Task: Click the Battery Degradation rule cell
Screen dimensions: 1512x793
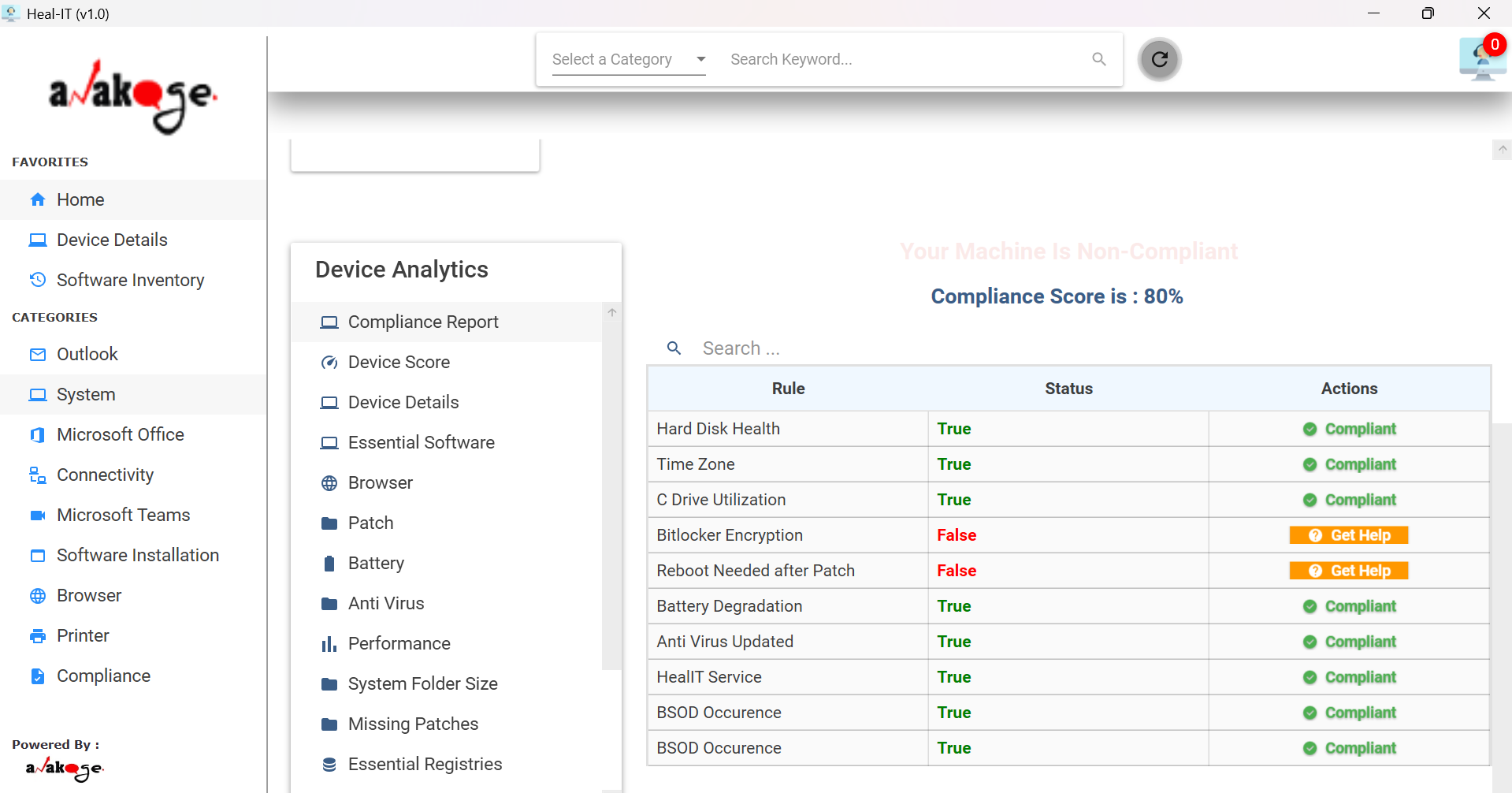Action: (788, 606)
